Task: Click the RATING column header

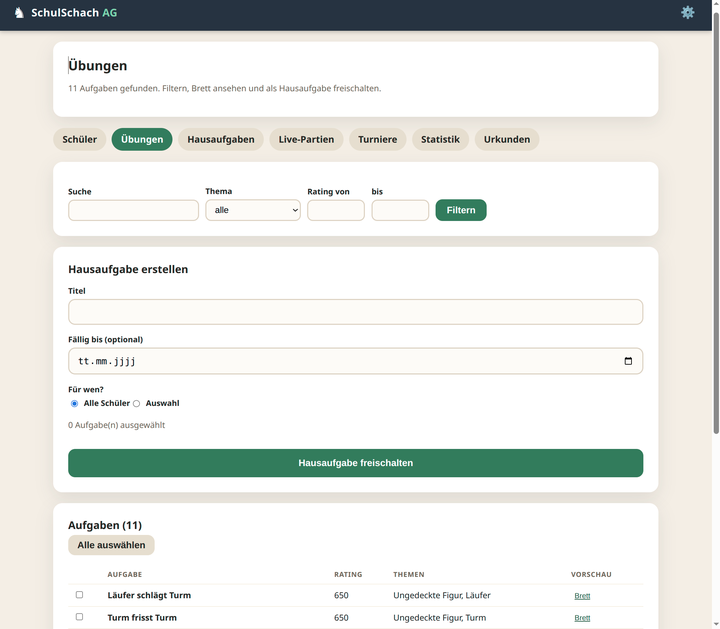Action: 348,574
